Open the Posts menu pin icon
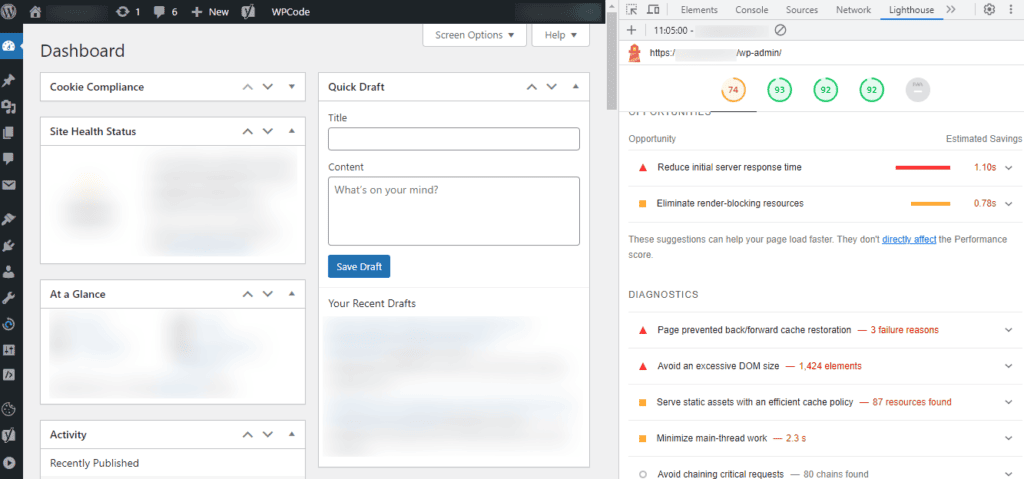Image resolution: width=1024 pixels, height=479 pixels. tap(9, 80)
